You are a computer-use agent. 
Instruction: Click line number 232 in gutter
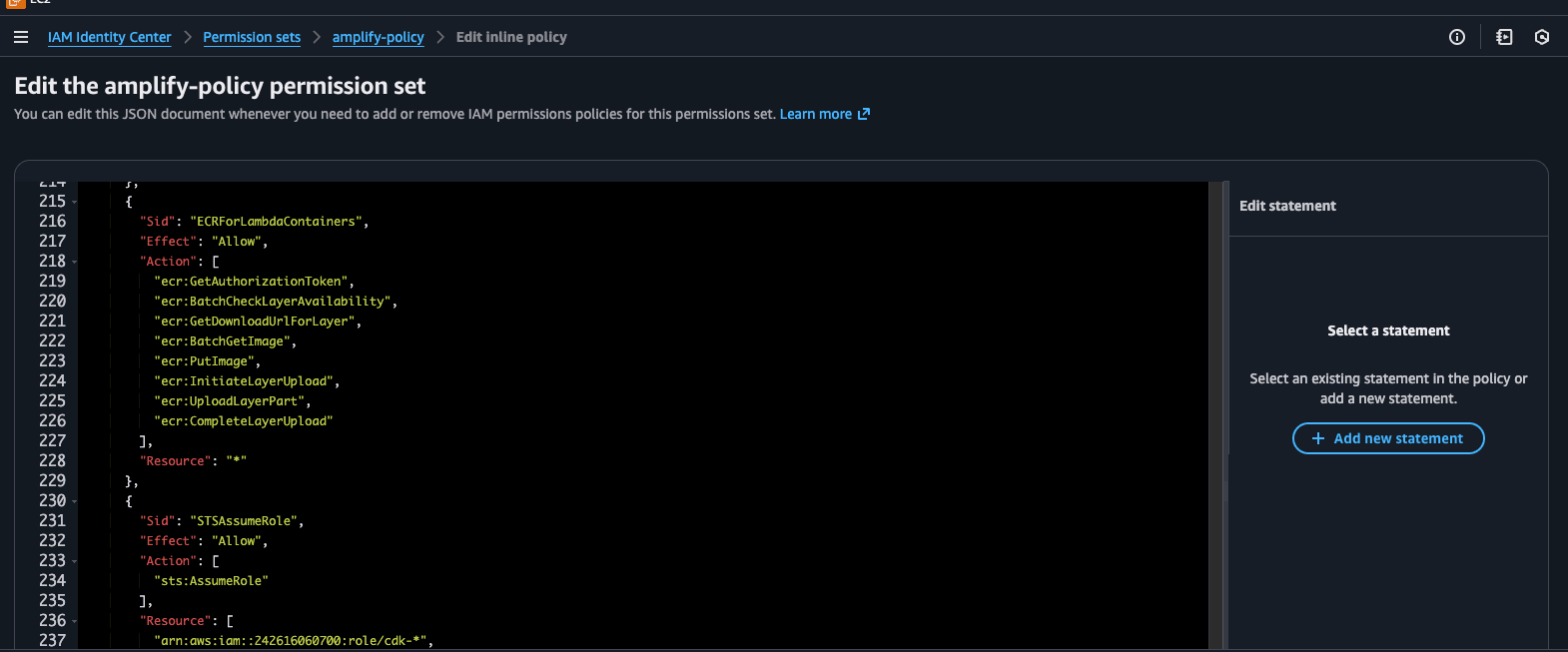pyautogui.click(x=53, y=541)
